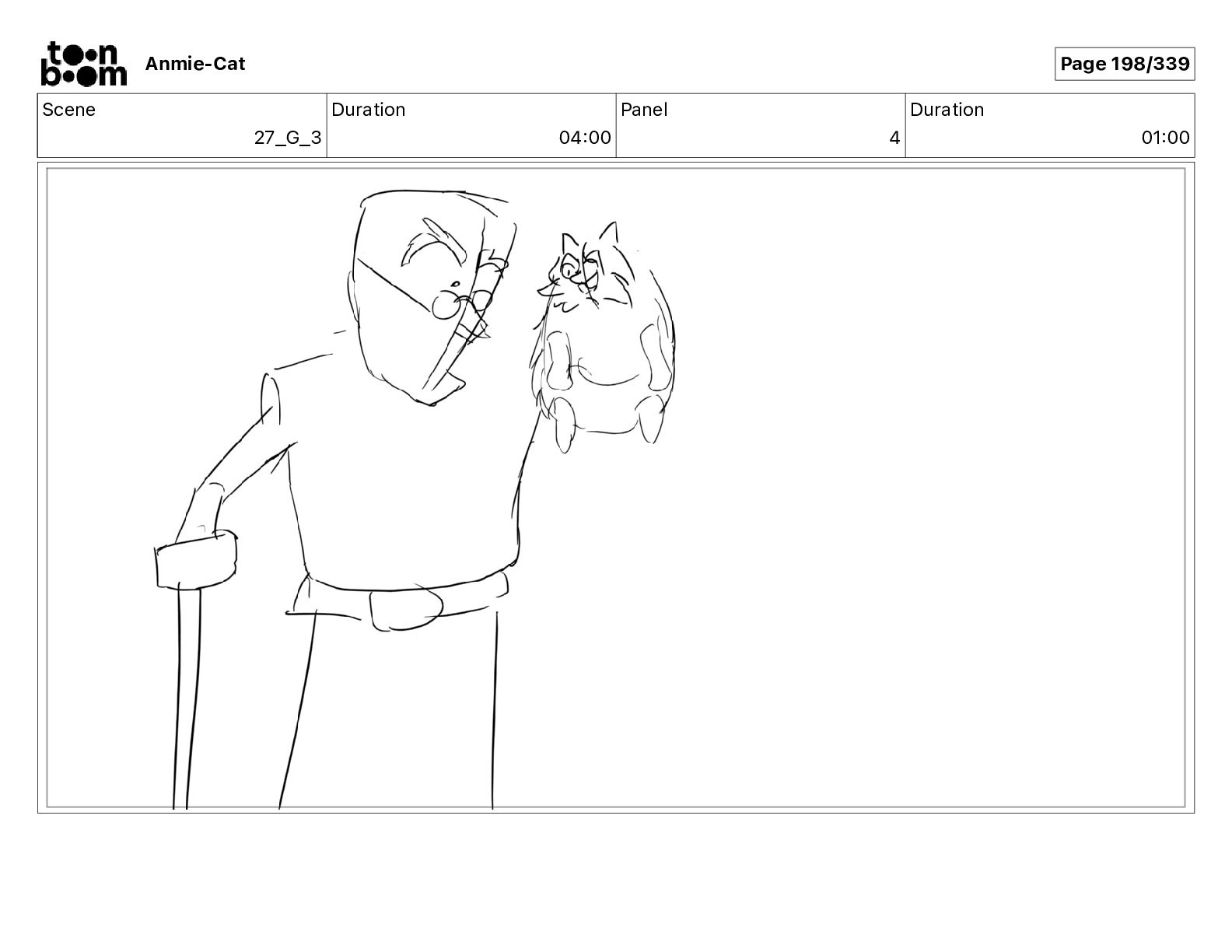Click the Toon Boom logo
The image size is (1232, 952).
83,63
